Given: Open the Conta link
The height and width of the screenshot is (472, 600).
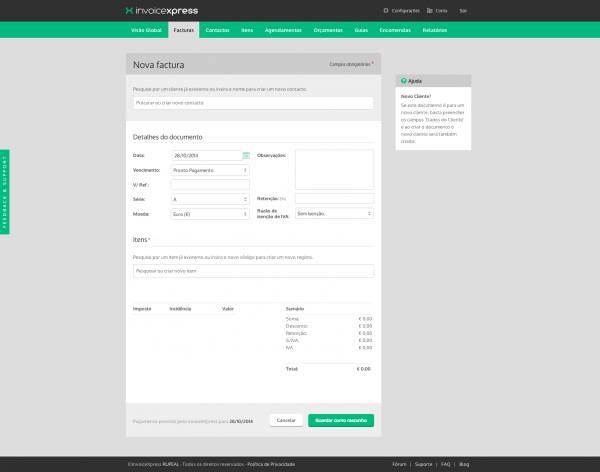Looking at the screenshot, I should (x=441, y=11).
